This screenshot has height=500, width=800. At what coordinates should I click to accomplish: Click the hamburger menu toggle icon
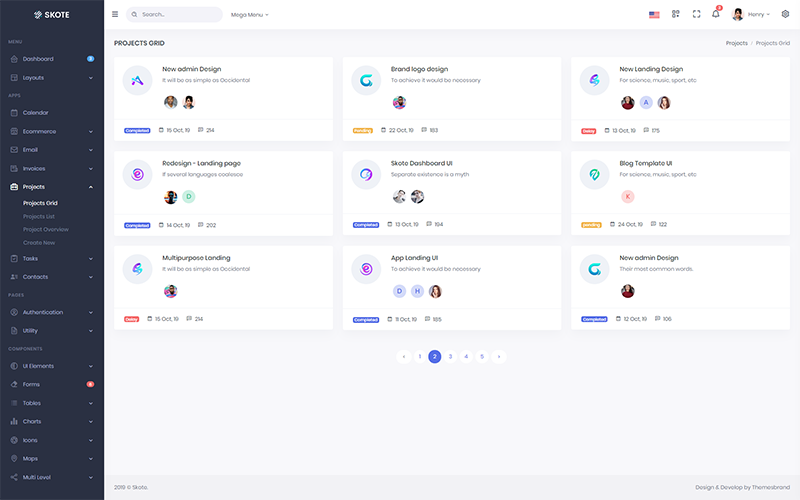point(115,14)
